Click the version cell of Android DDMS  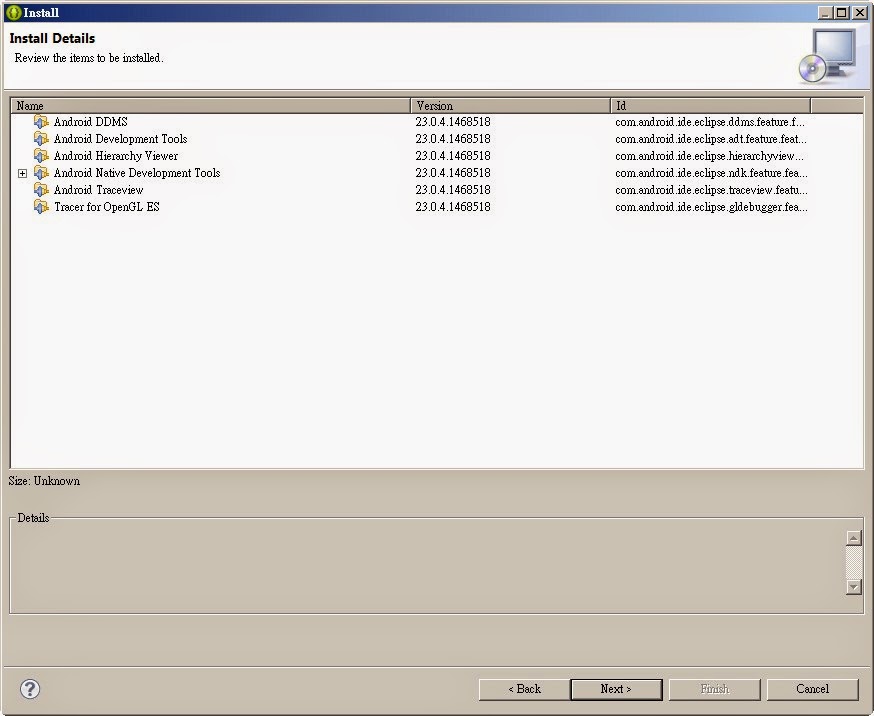[x=453, y=121]
